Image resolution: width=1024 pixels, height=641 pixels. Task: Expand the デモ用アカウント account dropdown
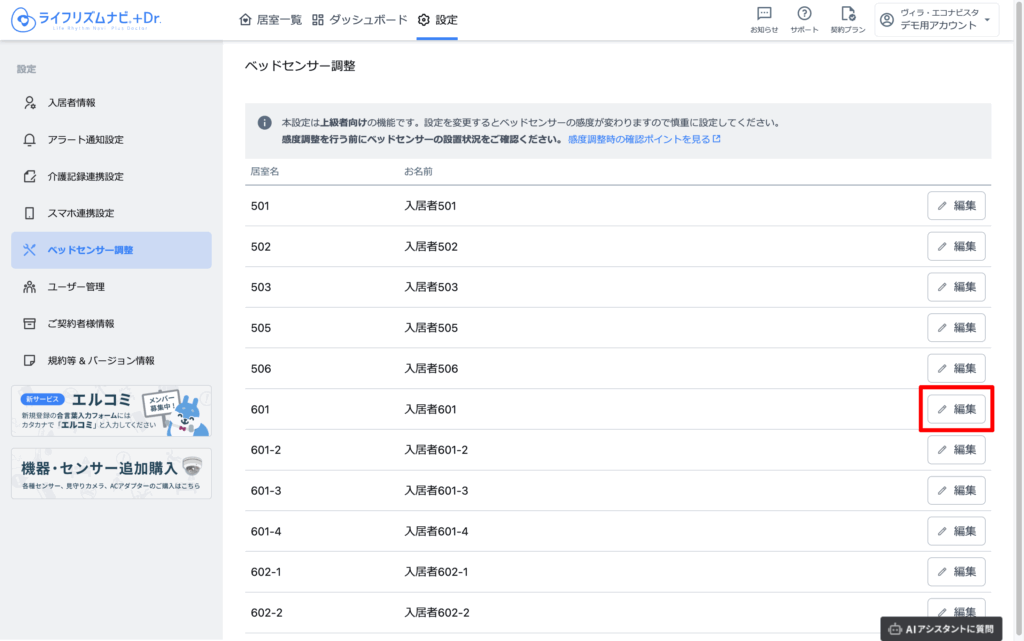point(936,20)
